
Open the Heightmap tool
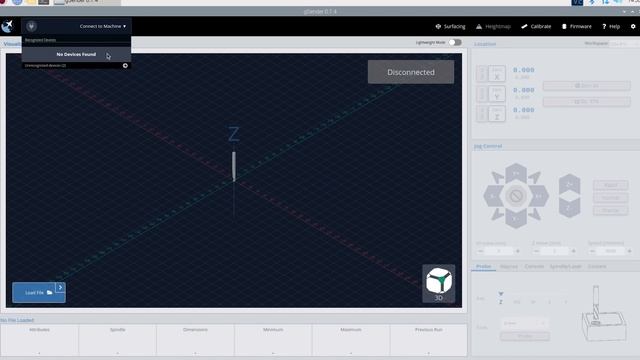click(x=493, y=26)
